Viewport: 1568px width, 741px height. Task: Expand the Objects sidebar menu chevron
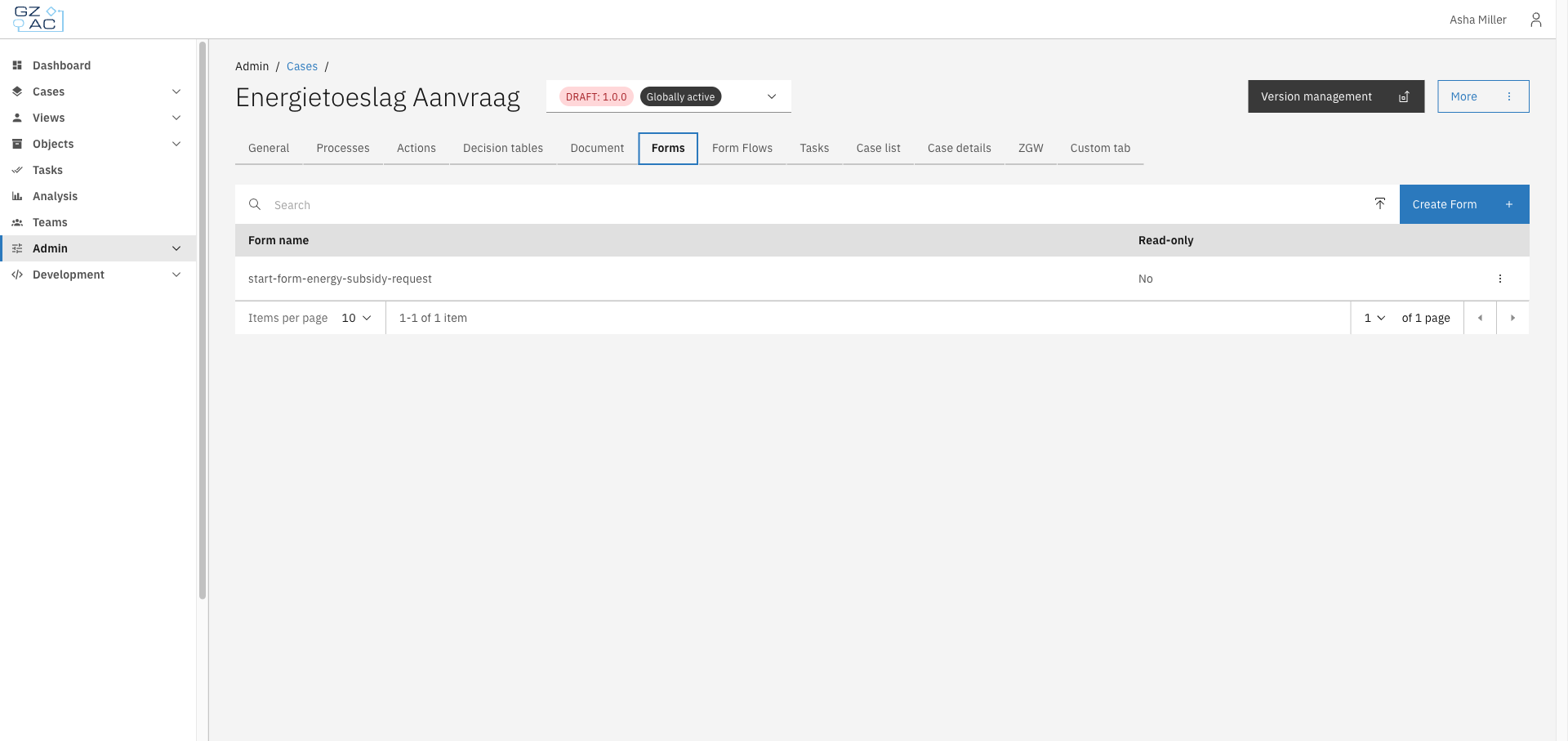(176, 144)
